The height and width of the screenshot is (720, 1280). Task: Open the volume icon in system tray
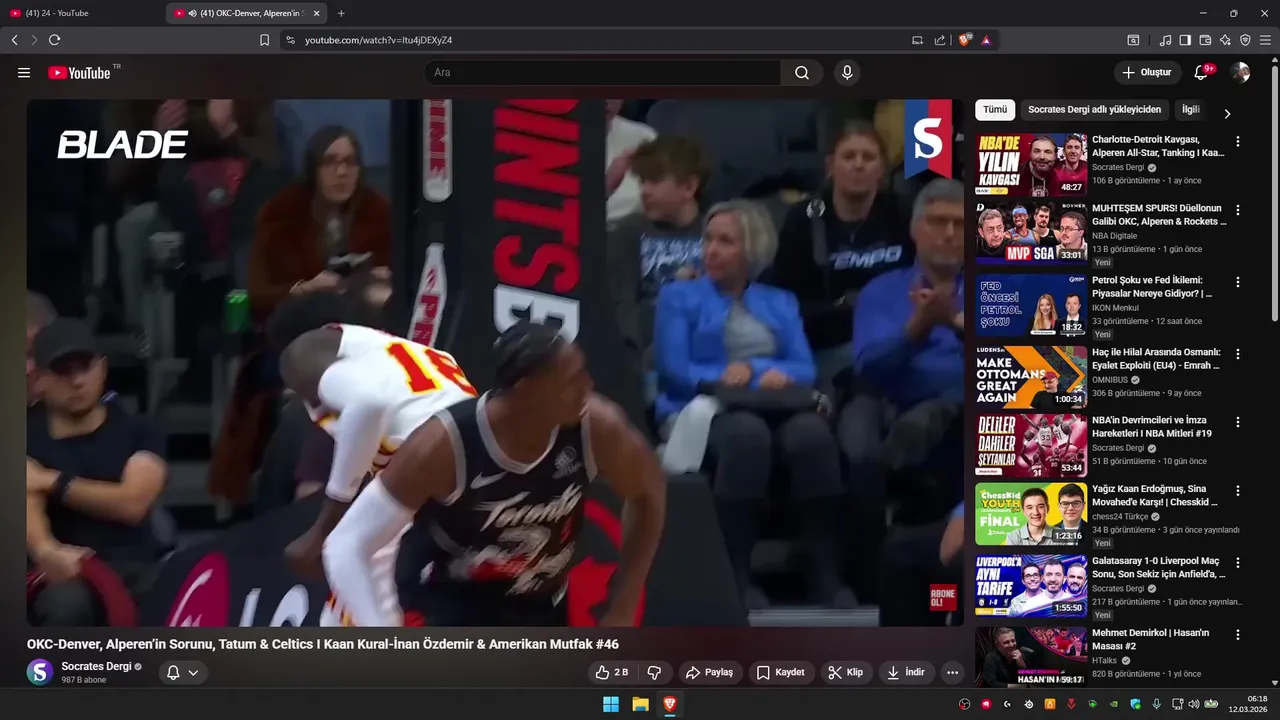click(1194, 704)
